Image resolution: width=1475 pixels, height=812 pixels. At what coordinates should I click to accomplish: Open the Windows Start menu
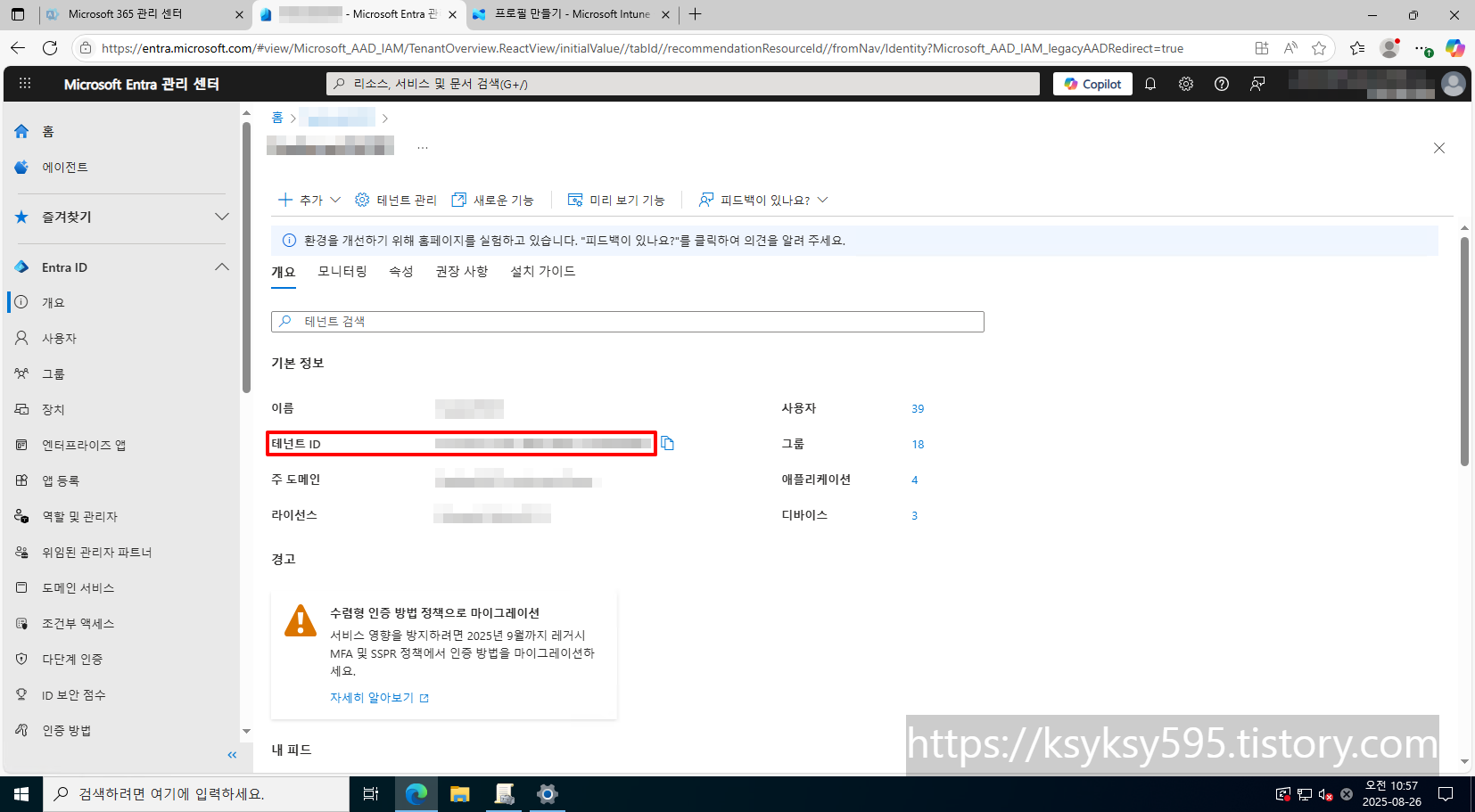[x=21, y=793]
